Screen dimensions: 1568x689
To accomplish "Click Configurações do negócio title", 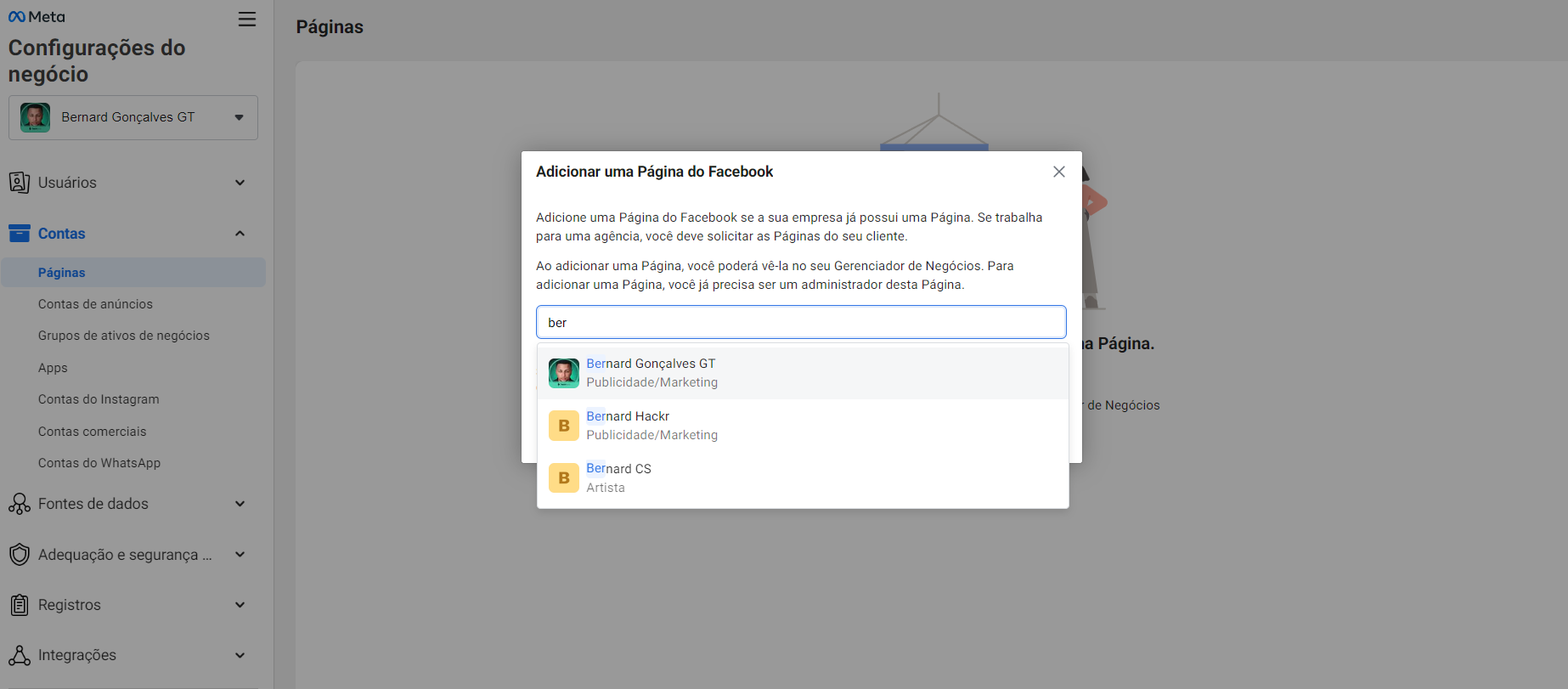I will [x=97, y=61].
